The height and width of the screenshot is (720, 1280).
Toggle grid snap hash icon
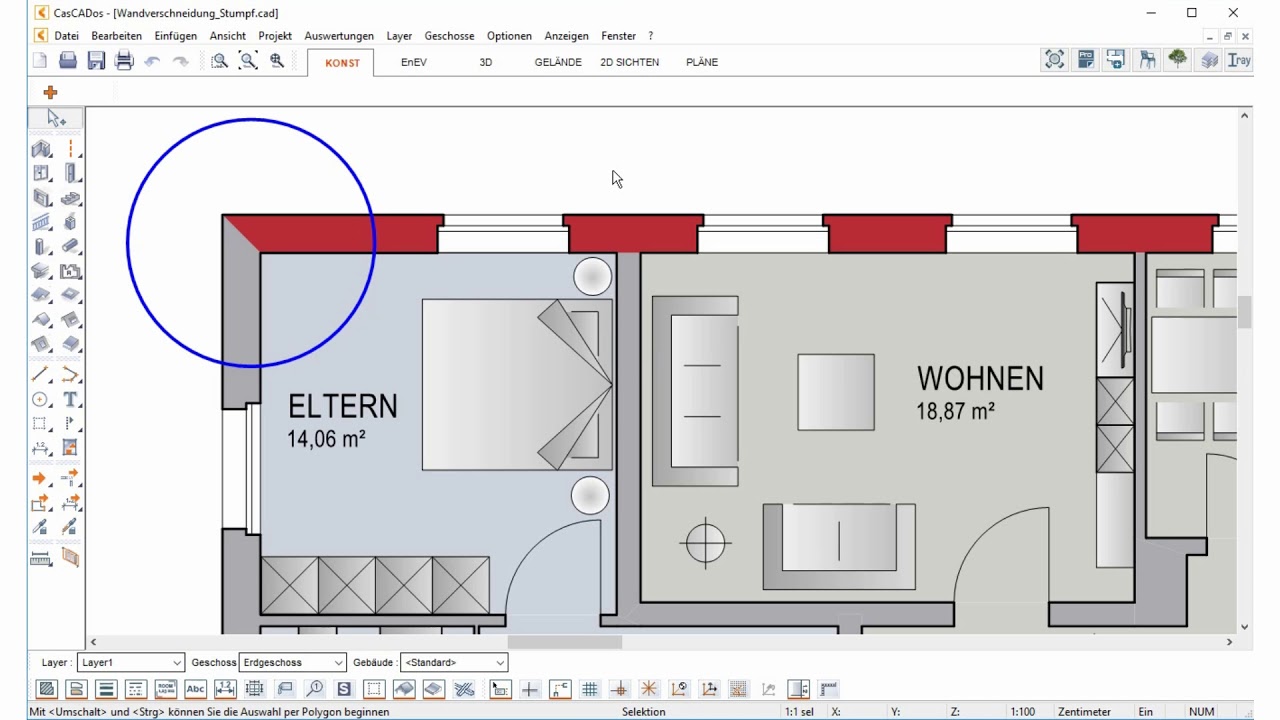pos(590,689)
